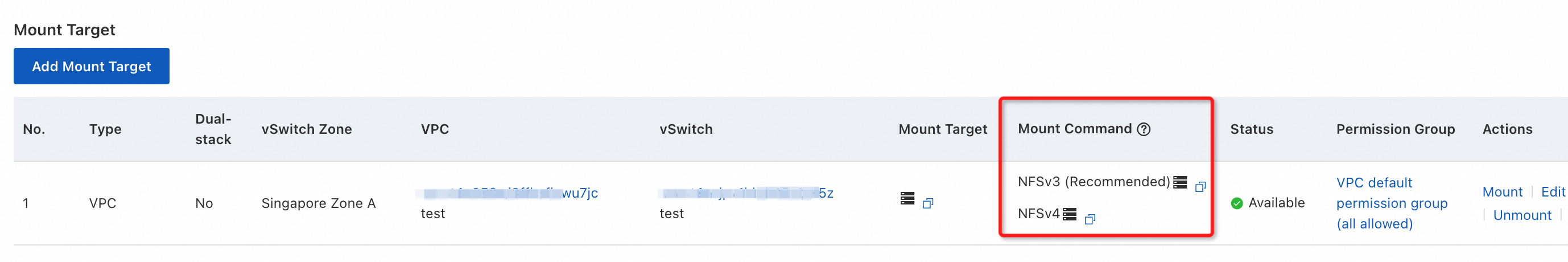Click the Mount action link

pos(1501,192)
